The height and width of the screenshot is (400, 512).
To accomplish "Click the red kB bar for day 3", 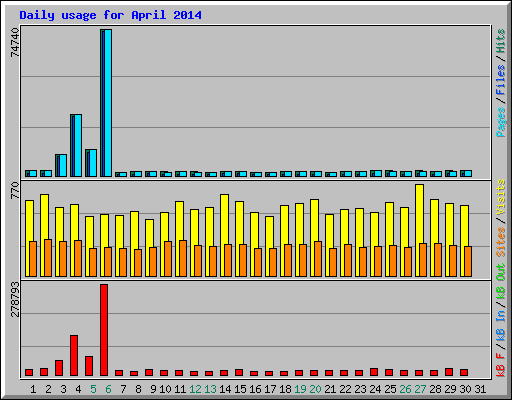I will coord(59,368).
